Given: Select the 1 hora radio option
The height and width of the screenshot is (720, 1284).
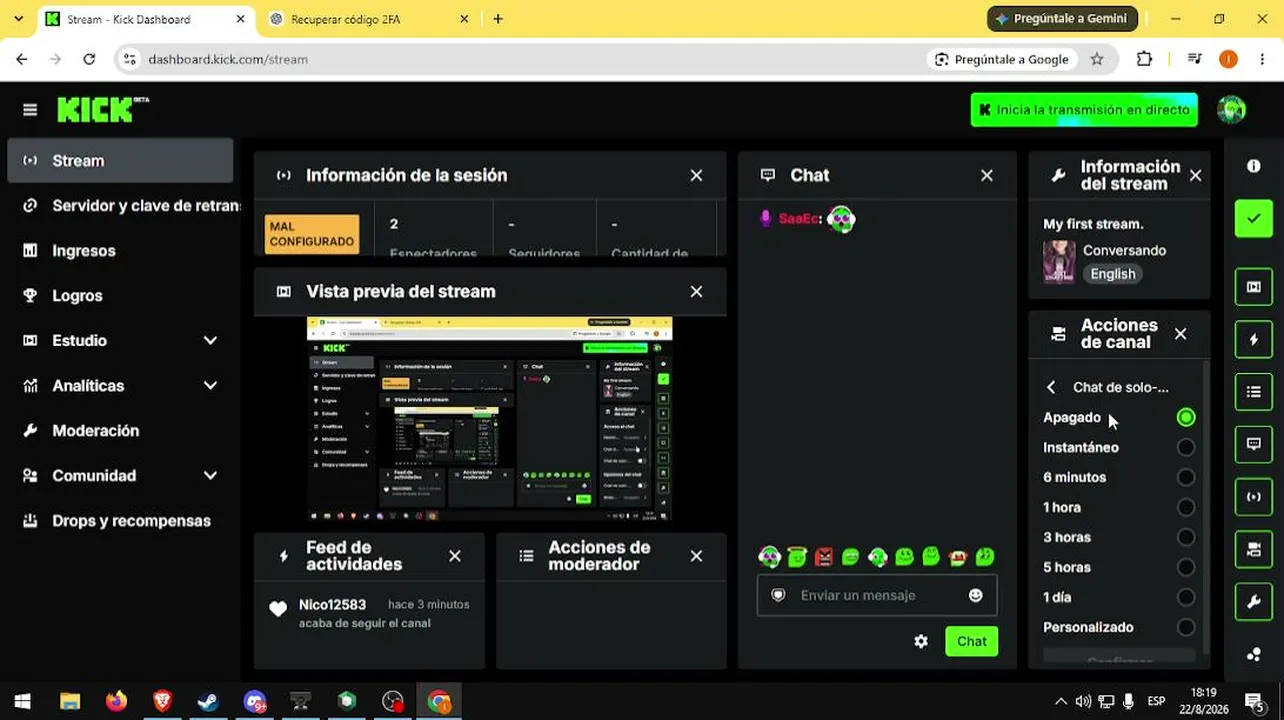Looking at the screenshot, I should pyautogui.click(x=1186, y=508).
